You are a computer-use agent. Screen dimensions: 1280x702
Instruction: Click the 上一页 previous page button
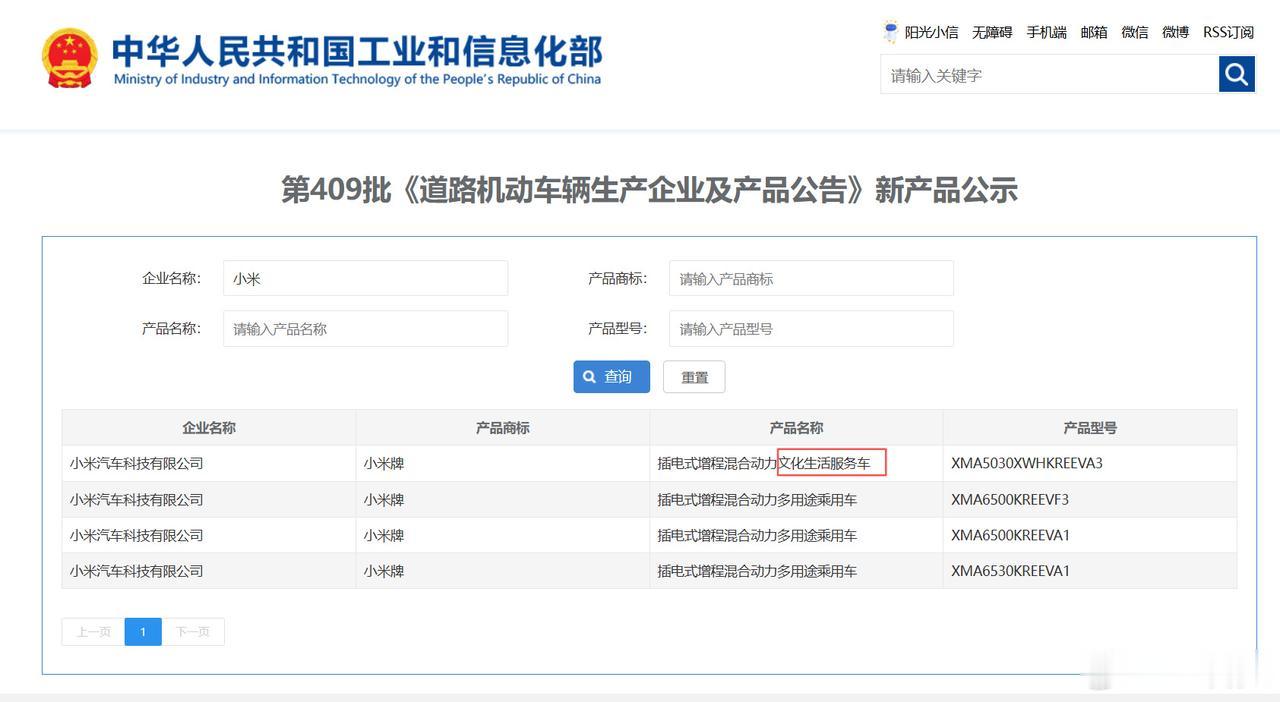[x=93, y=632]
